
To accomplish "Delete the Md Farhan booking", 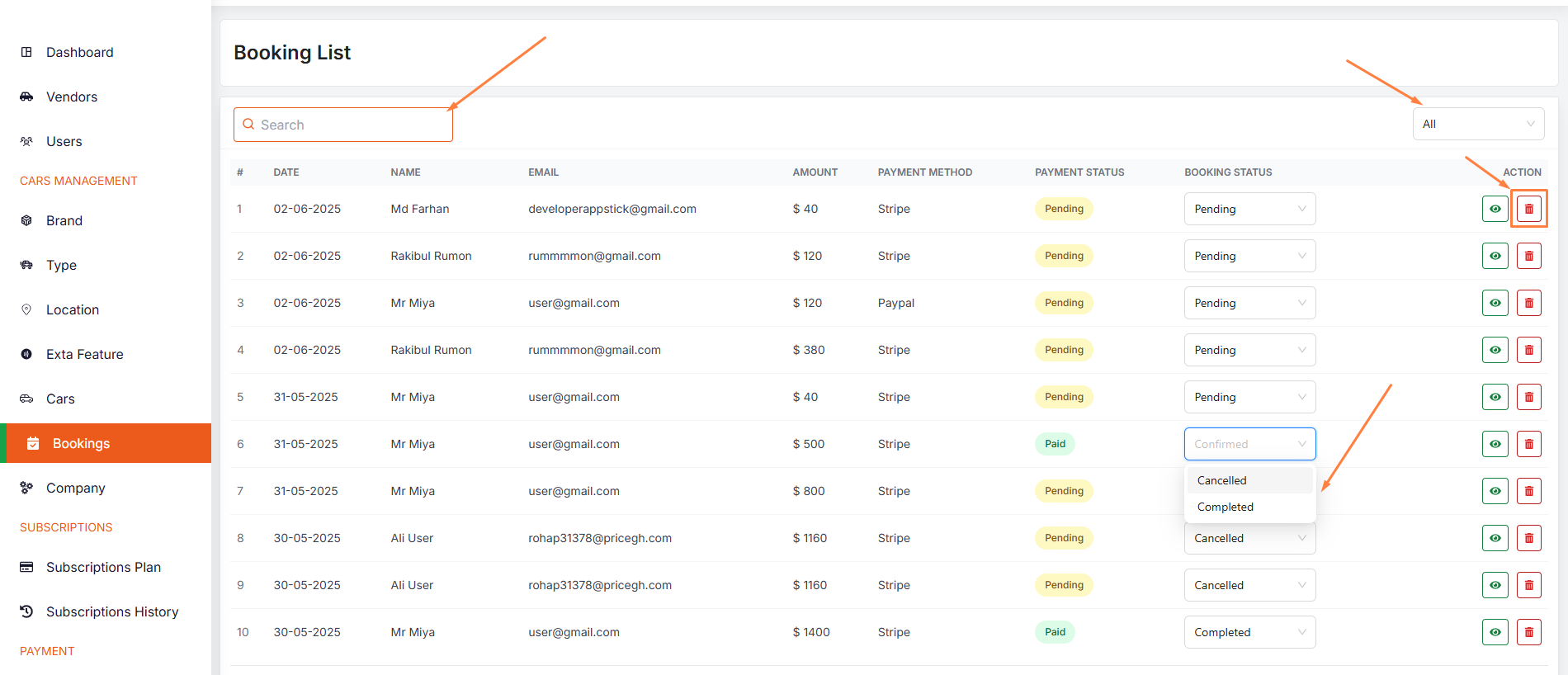I will coord(1528,209).
